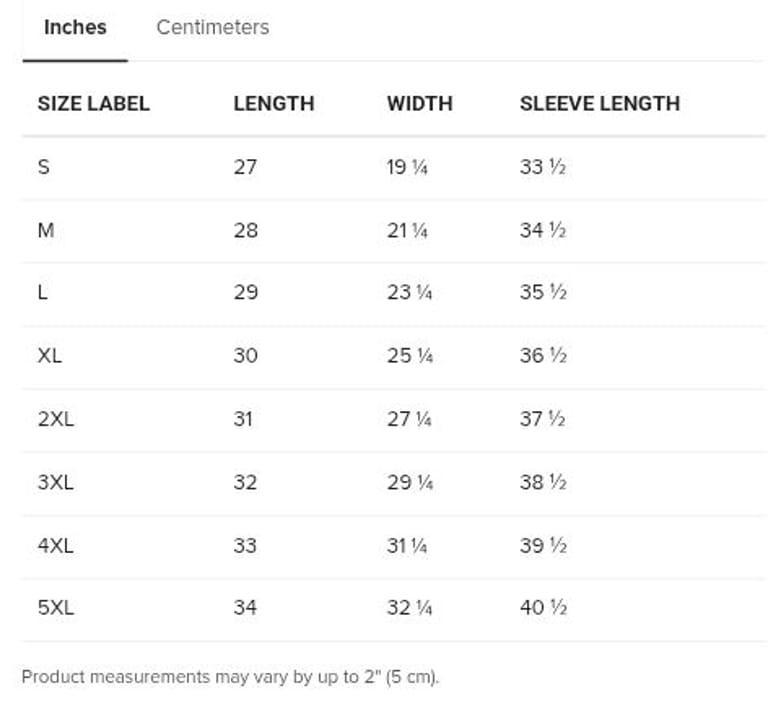Click the SIZE LABEL column header
The width and height of the screenshot is (768, 704).
pos(93,103)
